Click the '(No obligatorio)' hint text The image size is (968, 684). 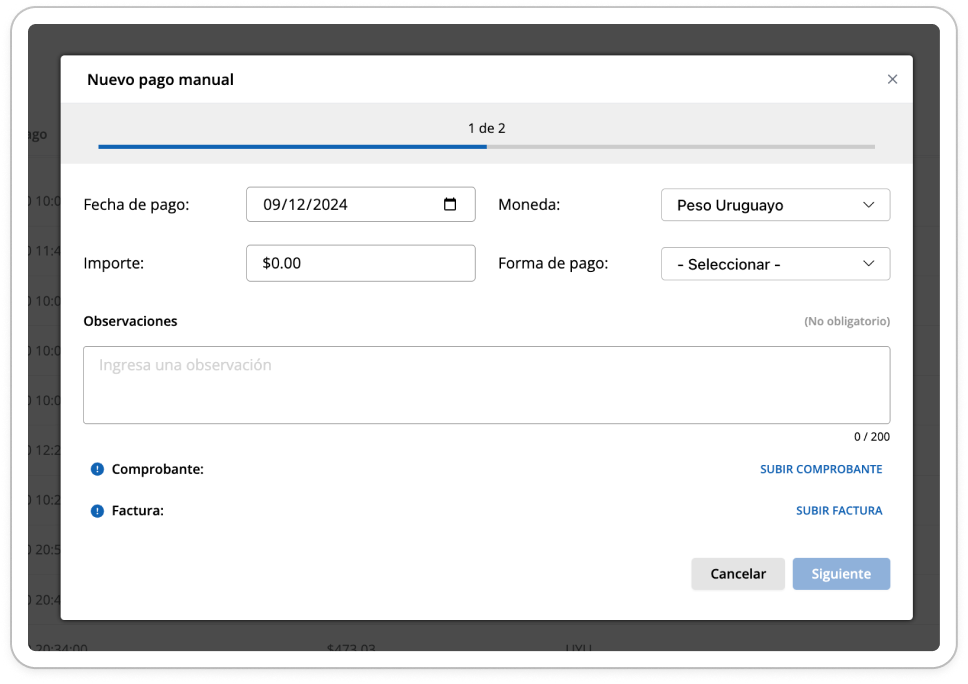[x=847, y=321]
